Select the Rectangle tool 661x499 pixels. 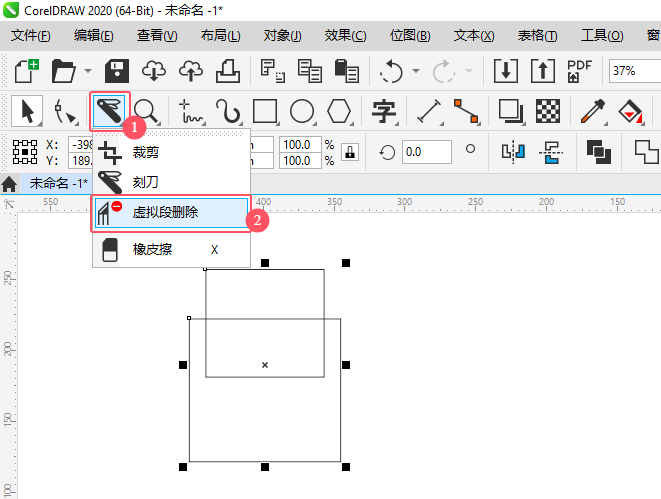pyautogui.click(x=265, y=111)
